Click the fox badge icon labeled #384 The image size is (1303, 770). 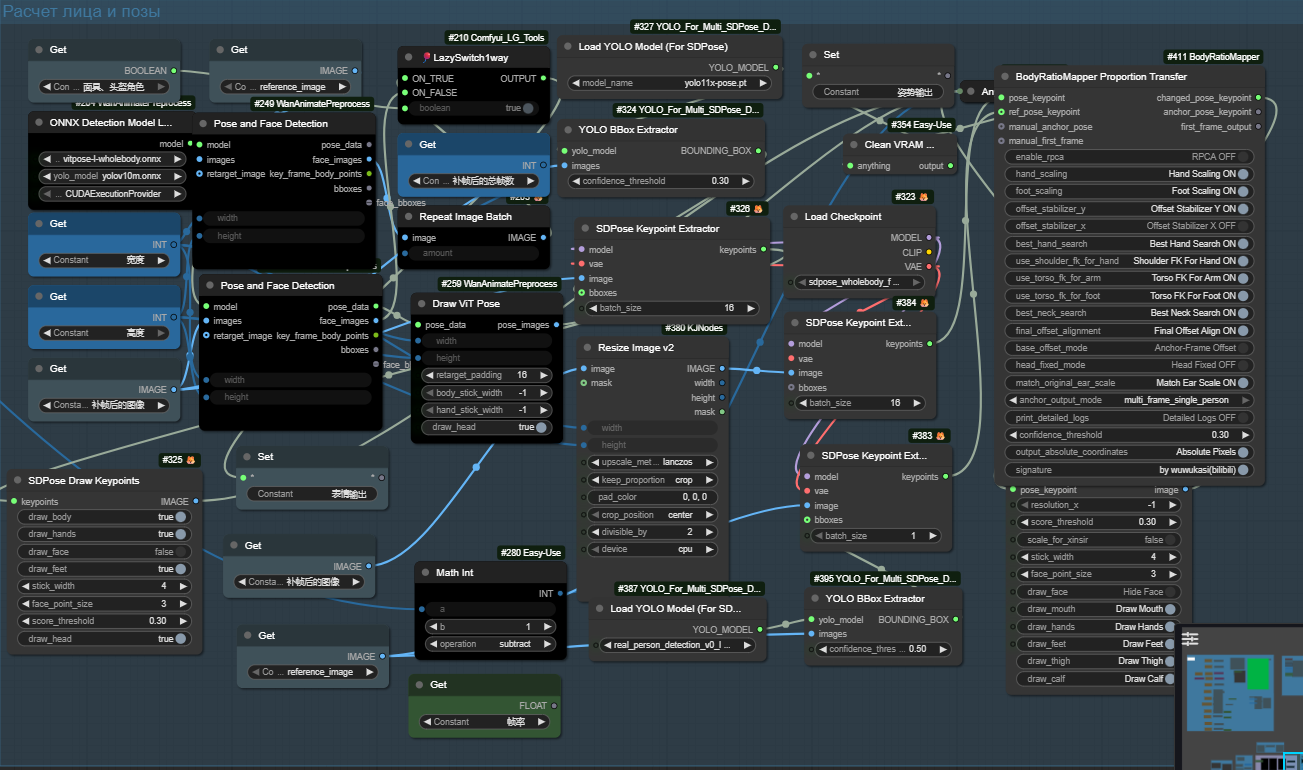click(924, 302)
